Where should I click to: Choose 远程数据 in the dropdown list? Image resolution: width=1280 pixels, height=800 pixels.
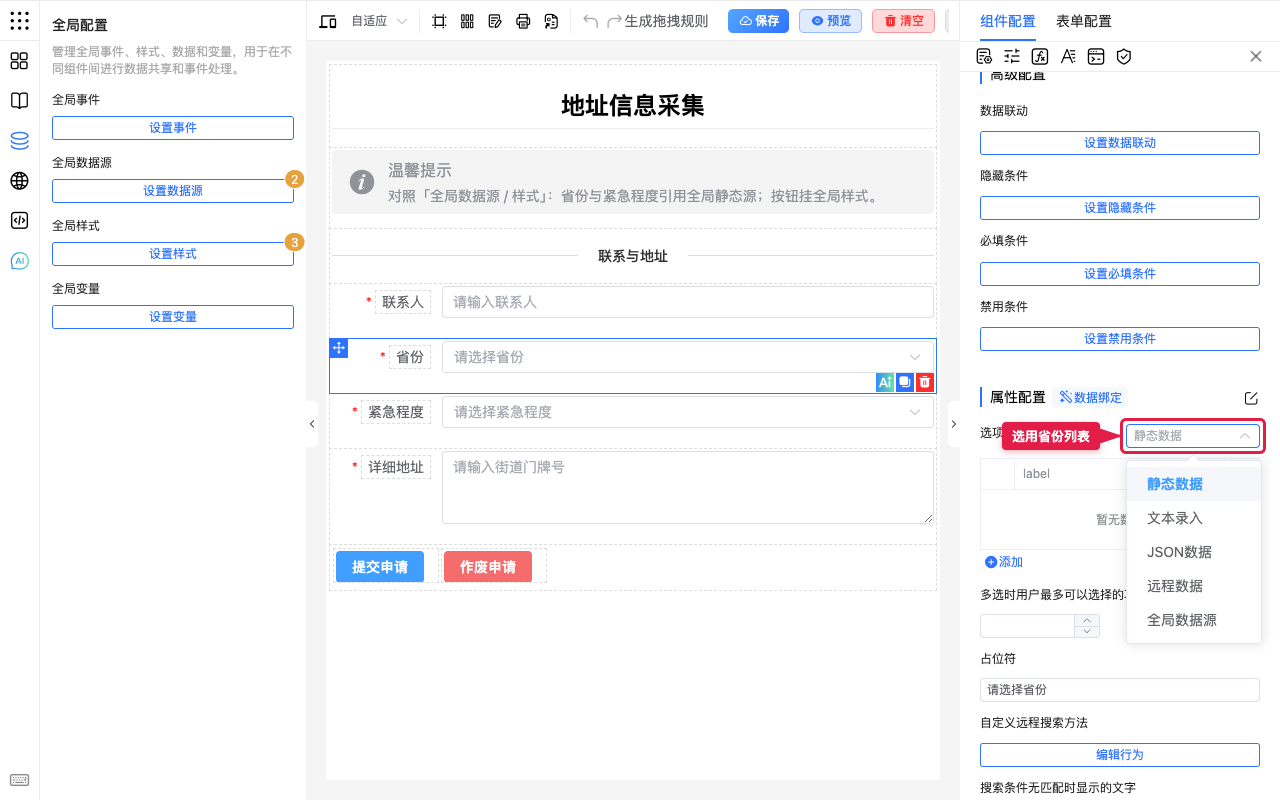tap(1193, 586)
